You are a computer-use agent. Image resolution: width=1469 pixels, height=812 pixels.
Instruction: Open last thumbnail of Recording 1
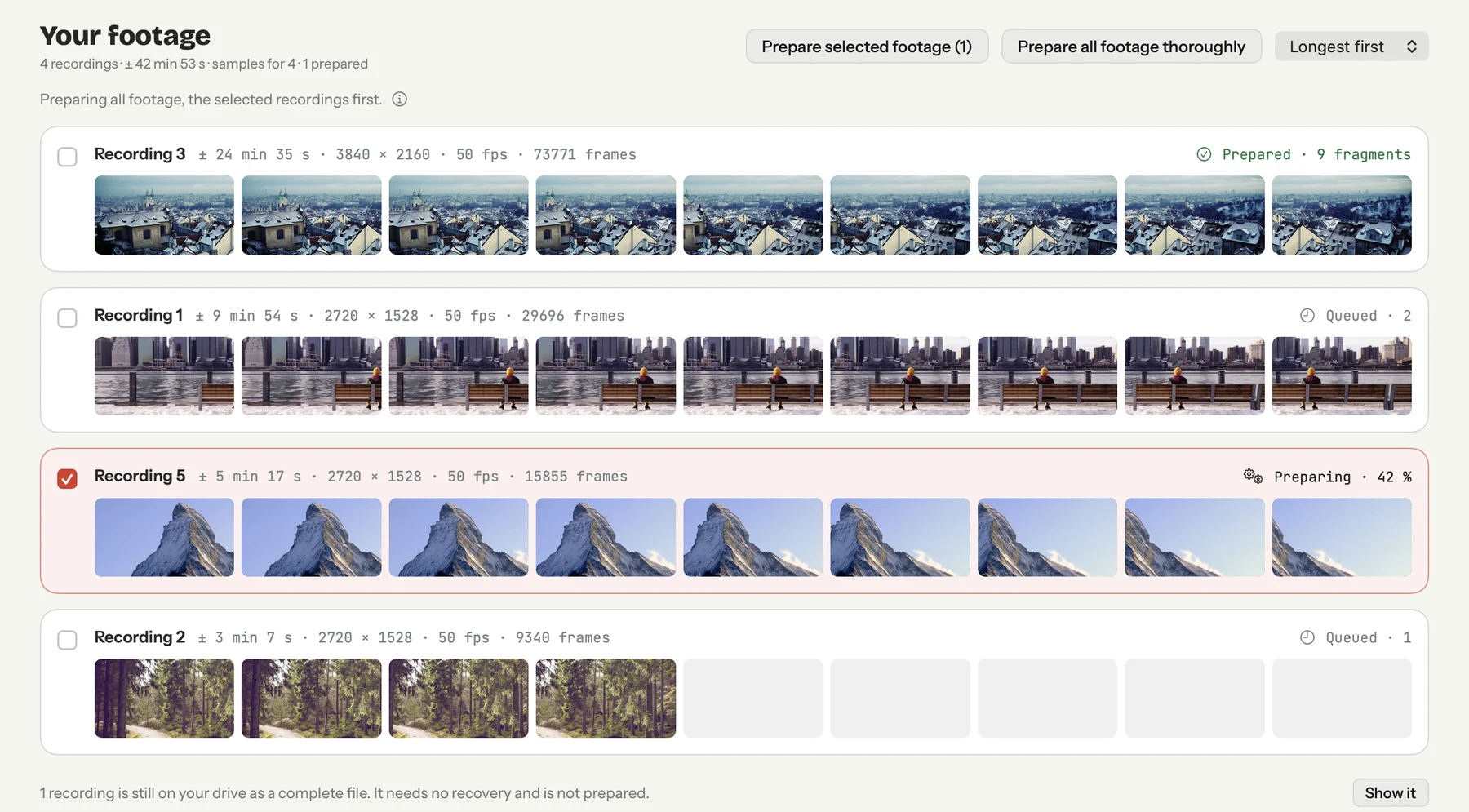point(1342,376)
